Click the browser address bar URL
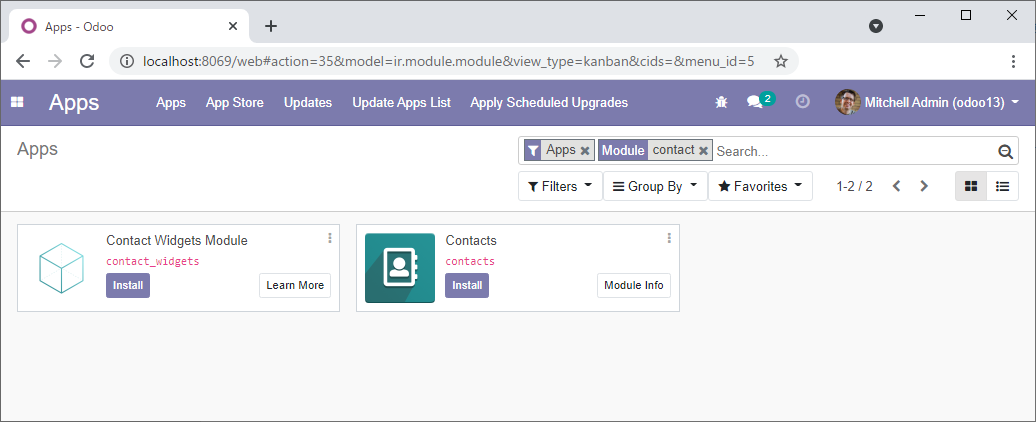The height and width of the screenshot is (422, 1036). click(x=449, y=61)
